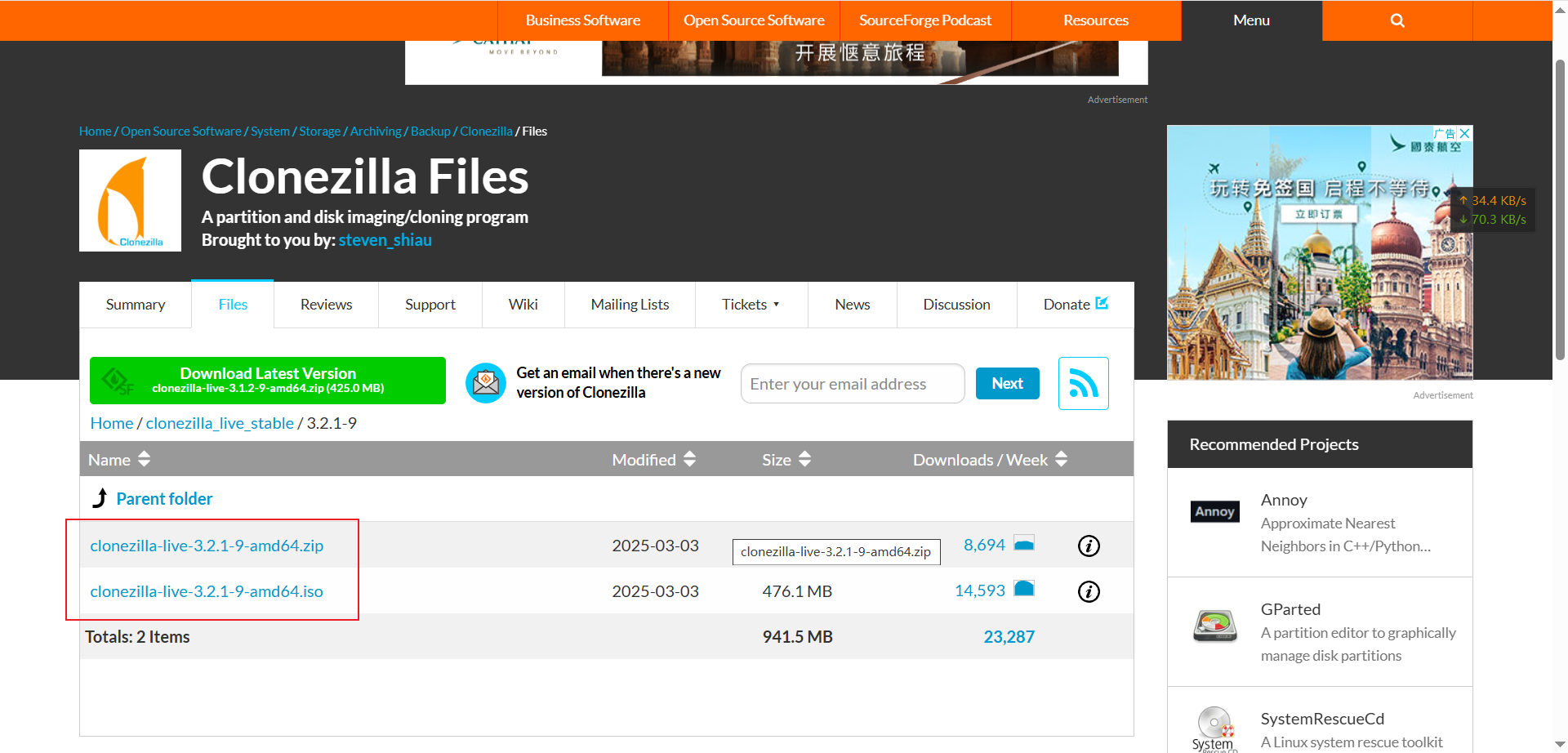Sort file list by Size
Image resolution: width=1568 pixels, height=753 pixels.
pyautogui.click(x=786, y=460)
